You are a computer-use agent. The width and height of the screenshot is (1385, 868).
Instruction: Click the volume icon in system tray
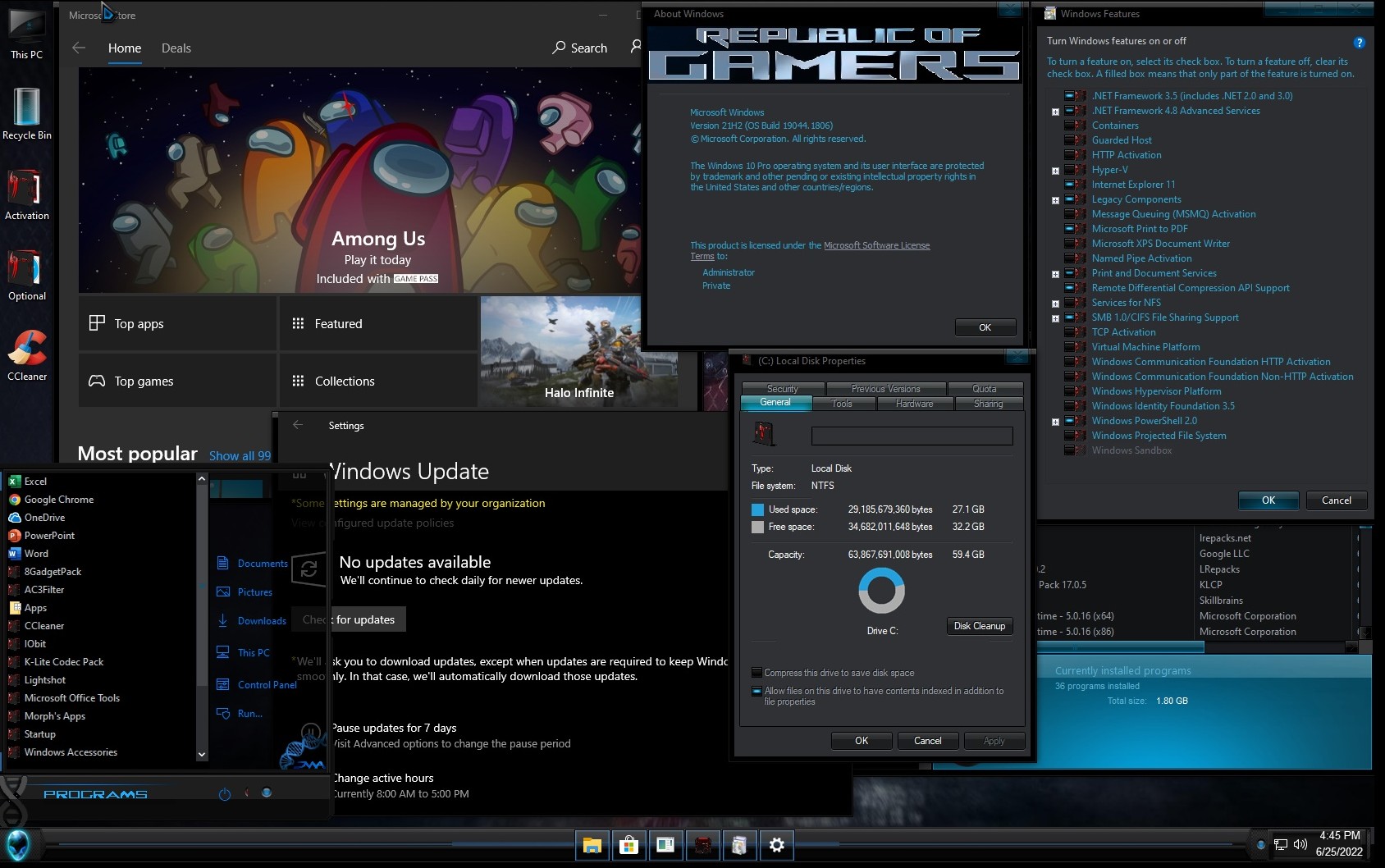[x=1300, y=844]
